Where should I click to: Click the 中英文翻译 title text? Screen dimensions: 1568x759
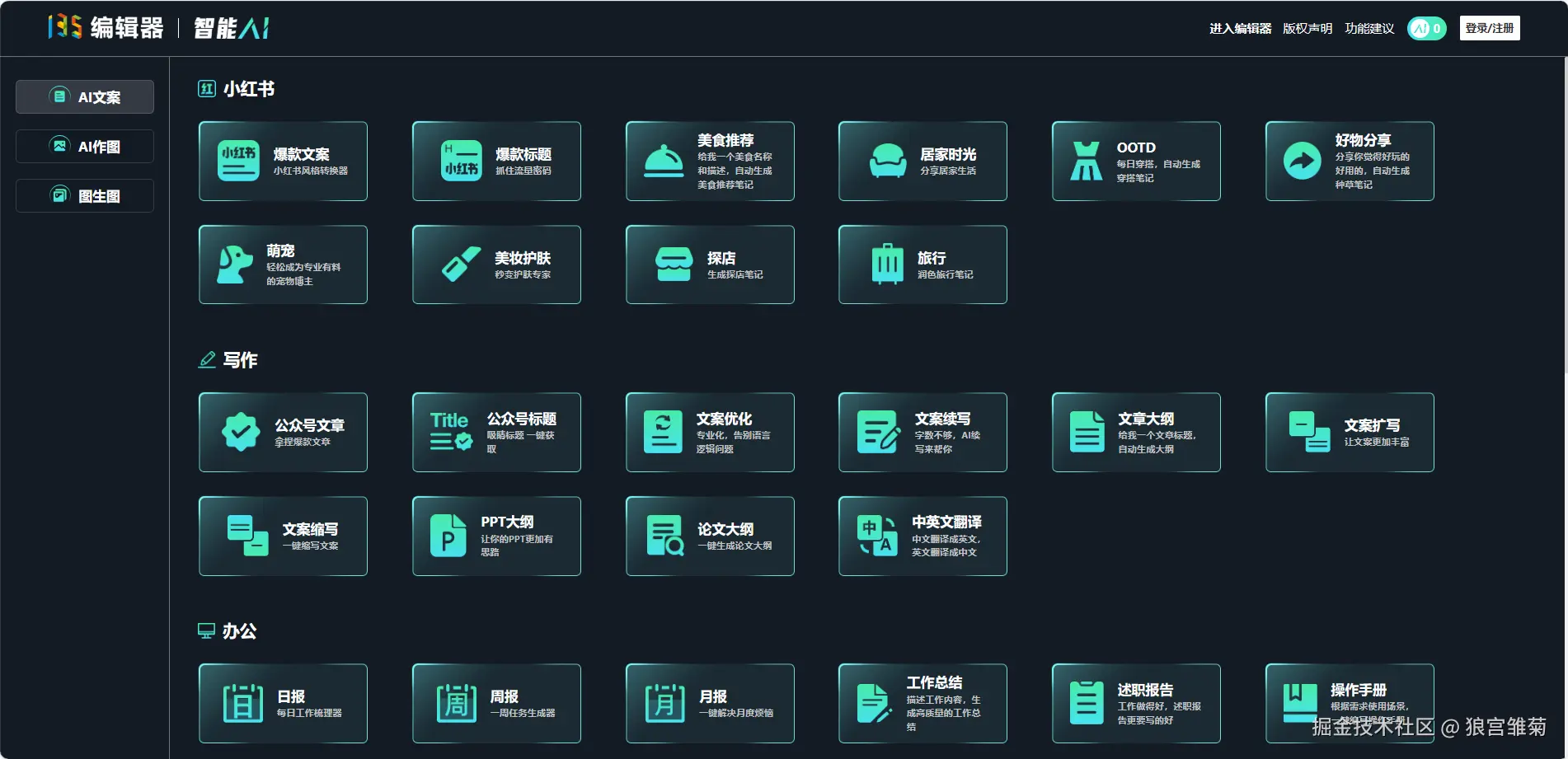pos(947,522)
